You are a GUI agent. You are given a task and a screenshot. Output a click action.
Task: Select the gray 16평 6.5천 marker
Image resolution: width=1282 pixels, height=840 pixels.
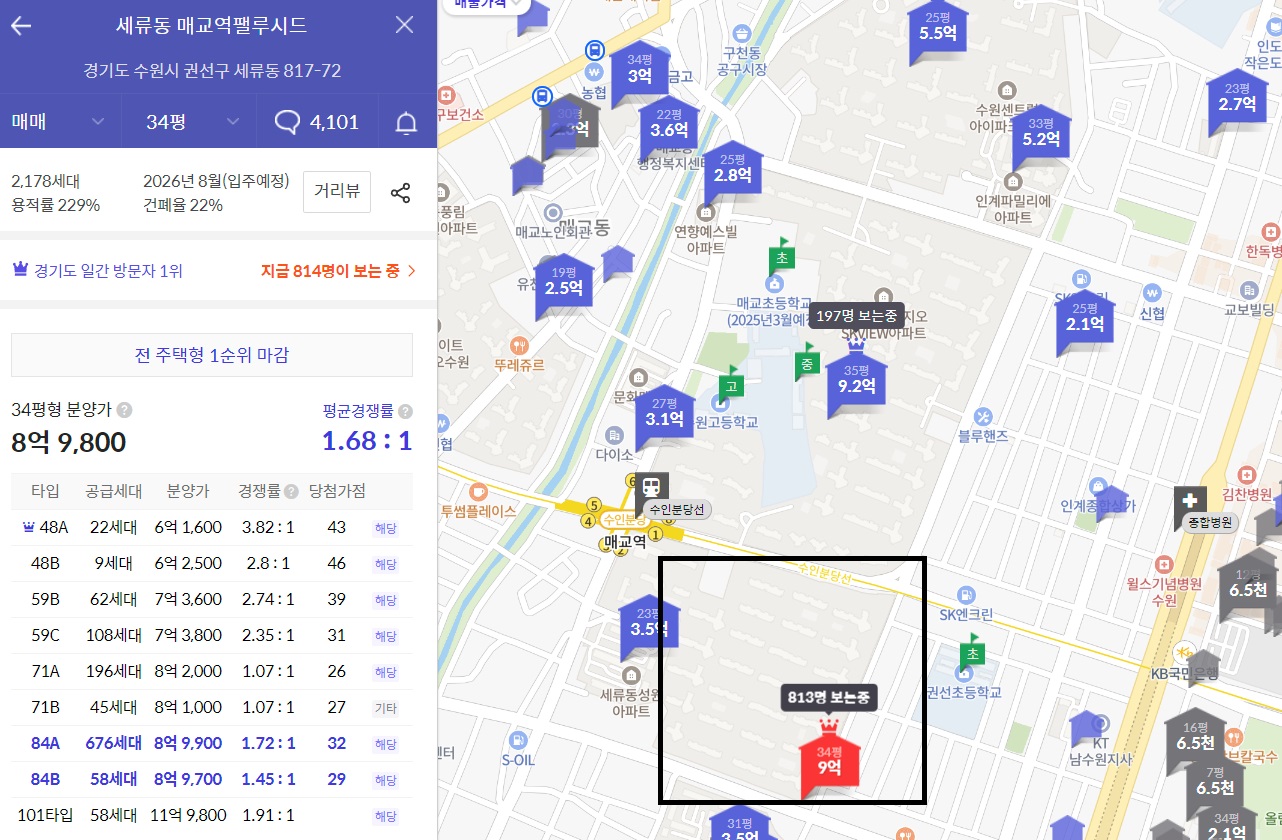click(x=1196, y=740)
